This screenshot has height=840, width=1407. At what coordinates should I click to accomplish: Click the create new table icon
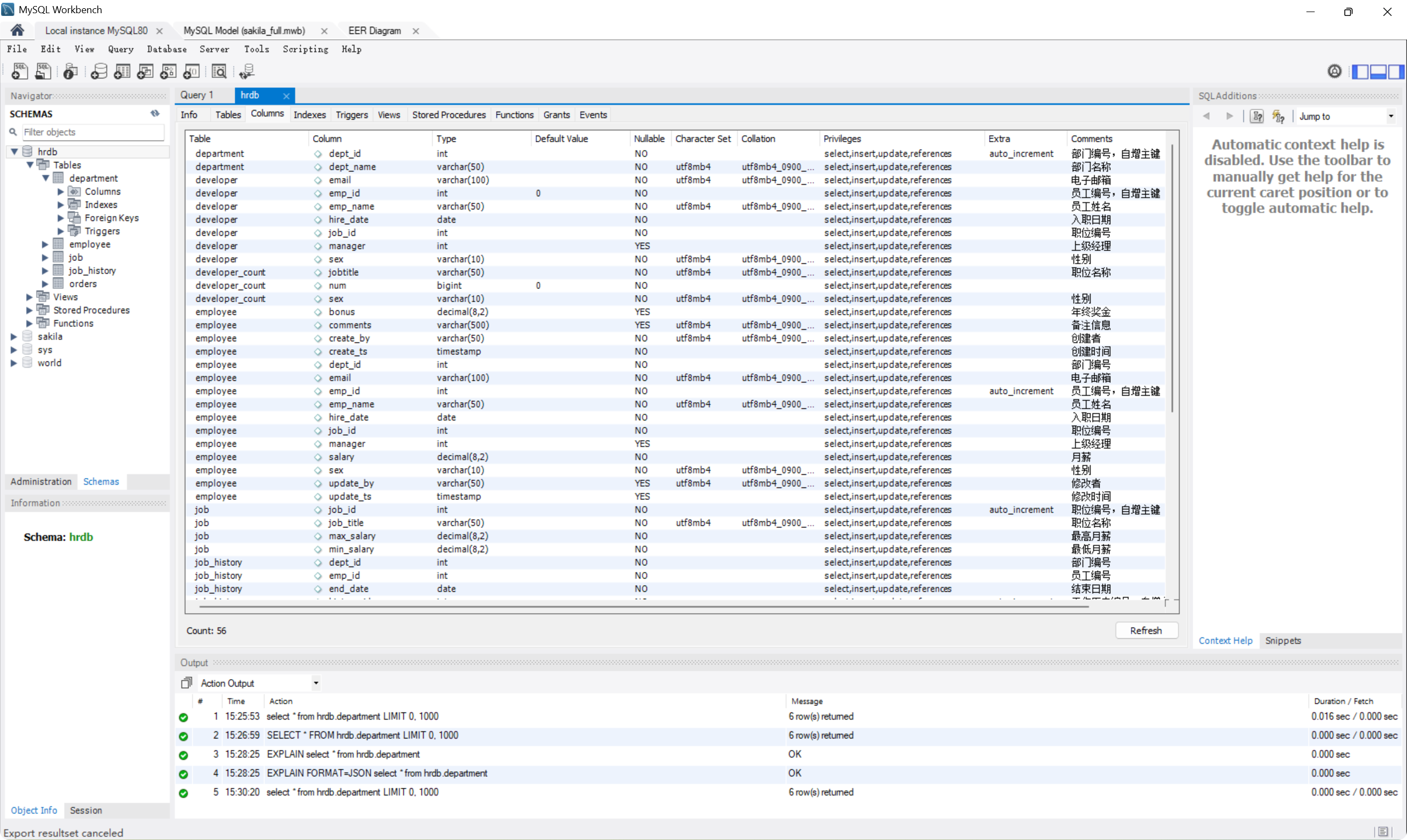click(x=121, y=71)
